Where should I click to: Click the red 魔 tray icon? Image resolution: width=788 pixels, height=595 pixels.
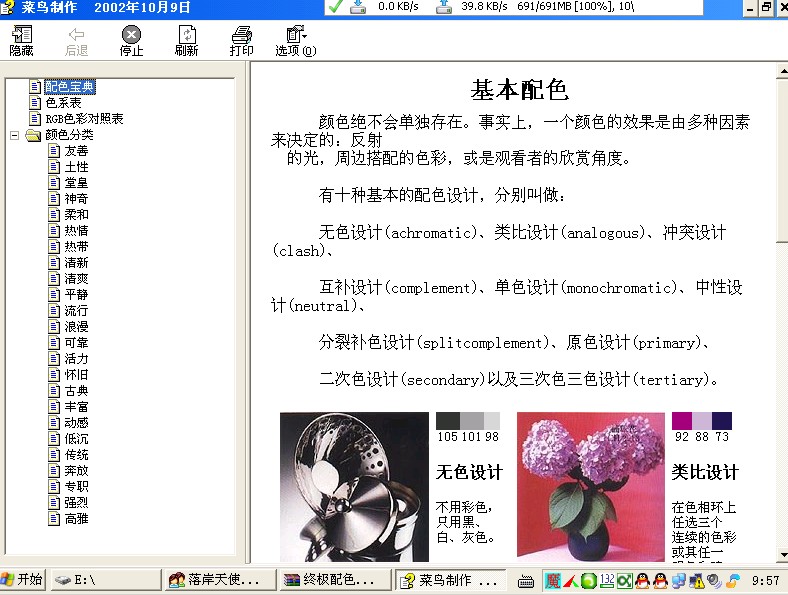[552, 581]
